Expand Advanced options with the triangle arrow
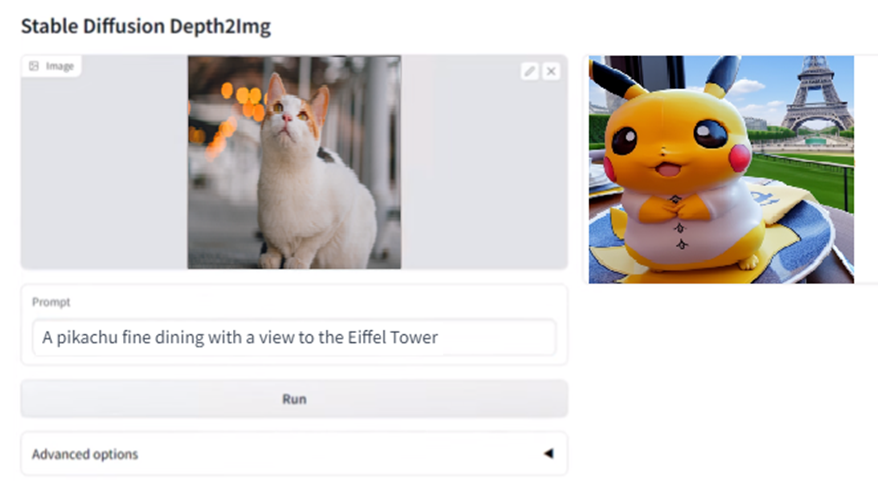Viewport: 878px width, 501px height. (549, 453)
